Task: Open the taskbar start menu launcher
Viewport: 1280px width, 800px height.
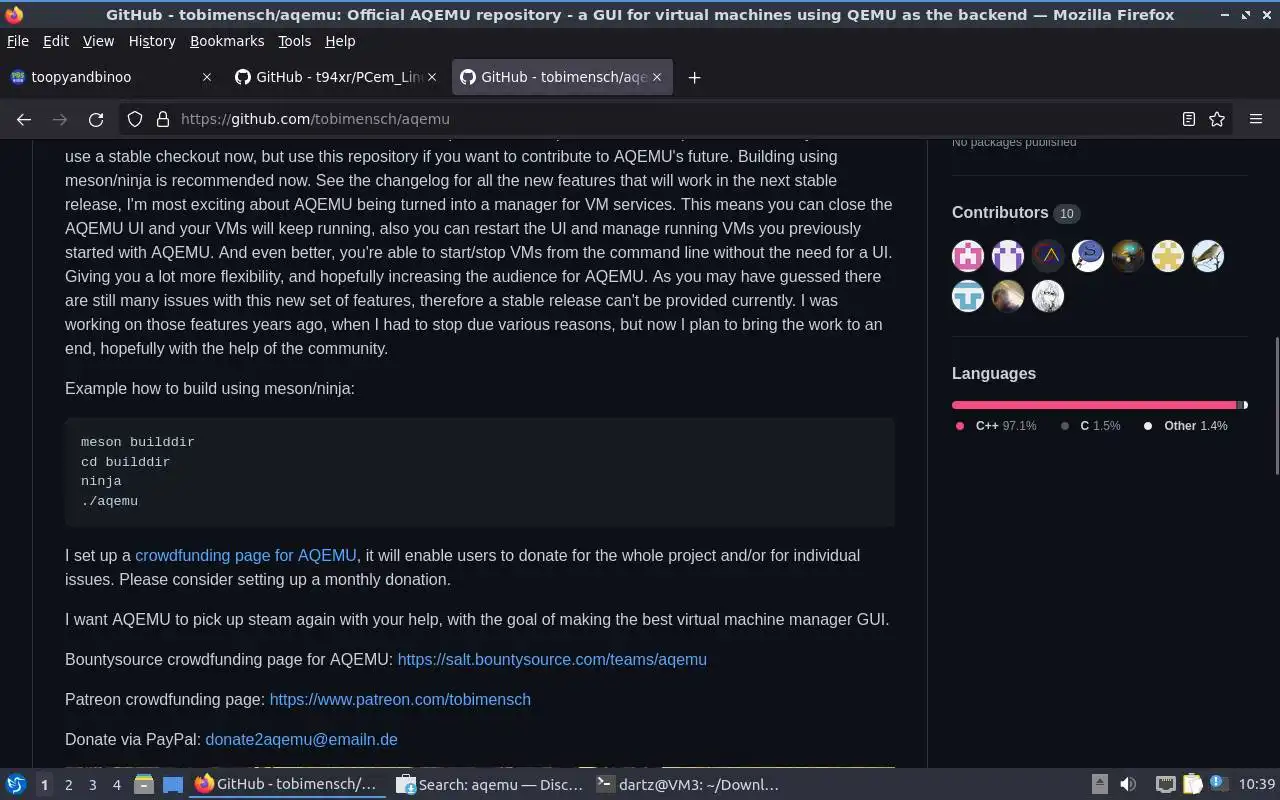Action: click(16, 785)
